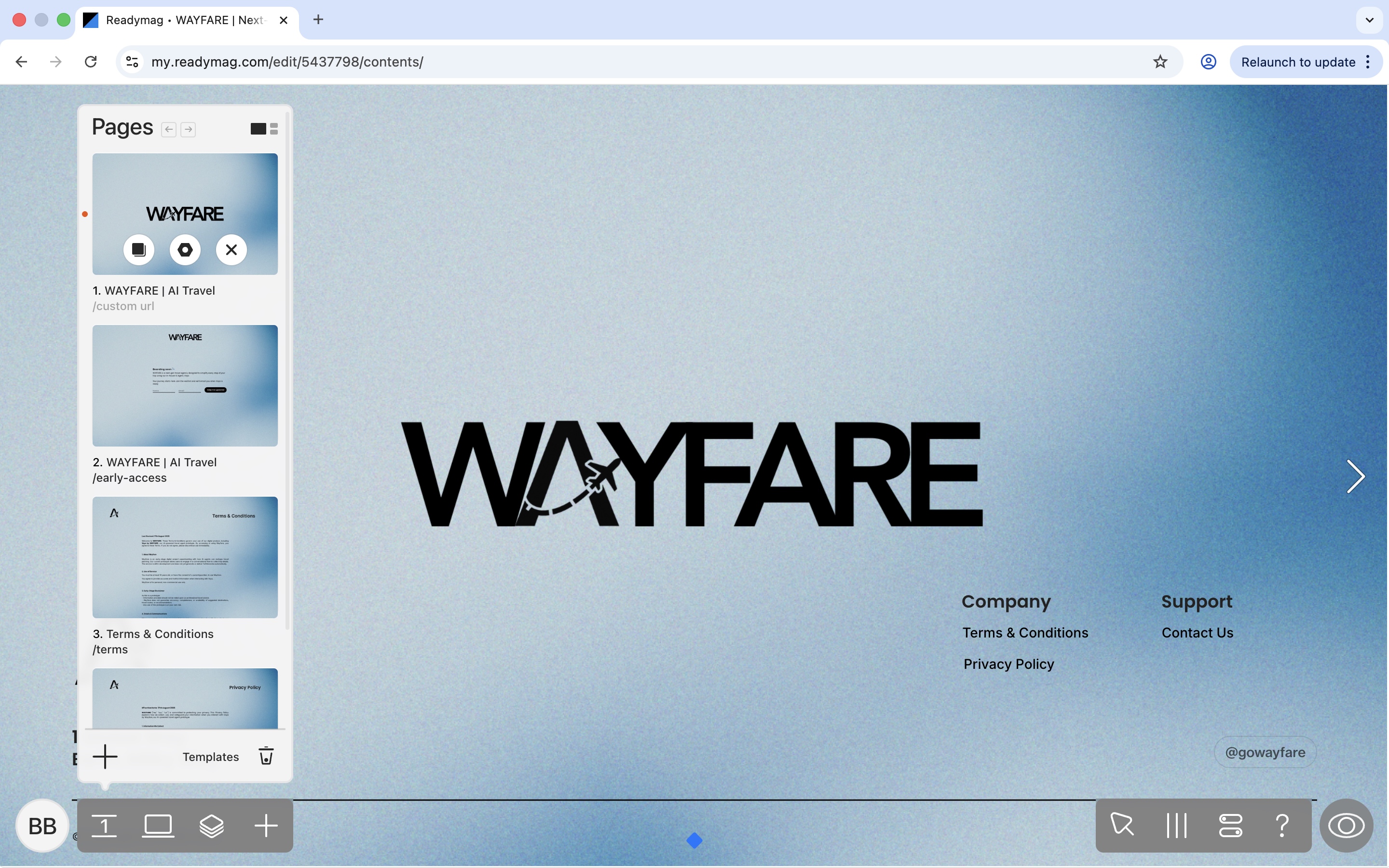Toggle grid and guides columns icon
This screenshot has height=868, width=1389.
click(x=1176, y=826)
